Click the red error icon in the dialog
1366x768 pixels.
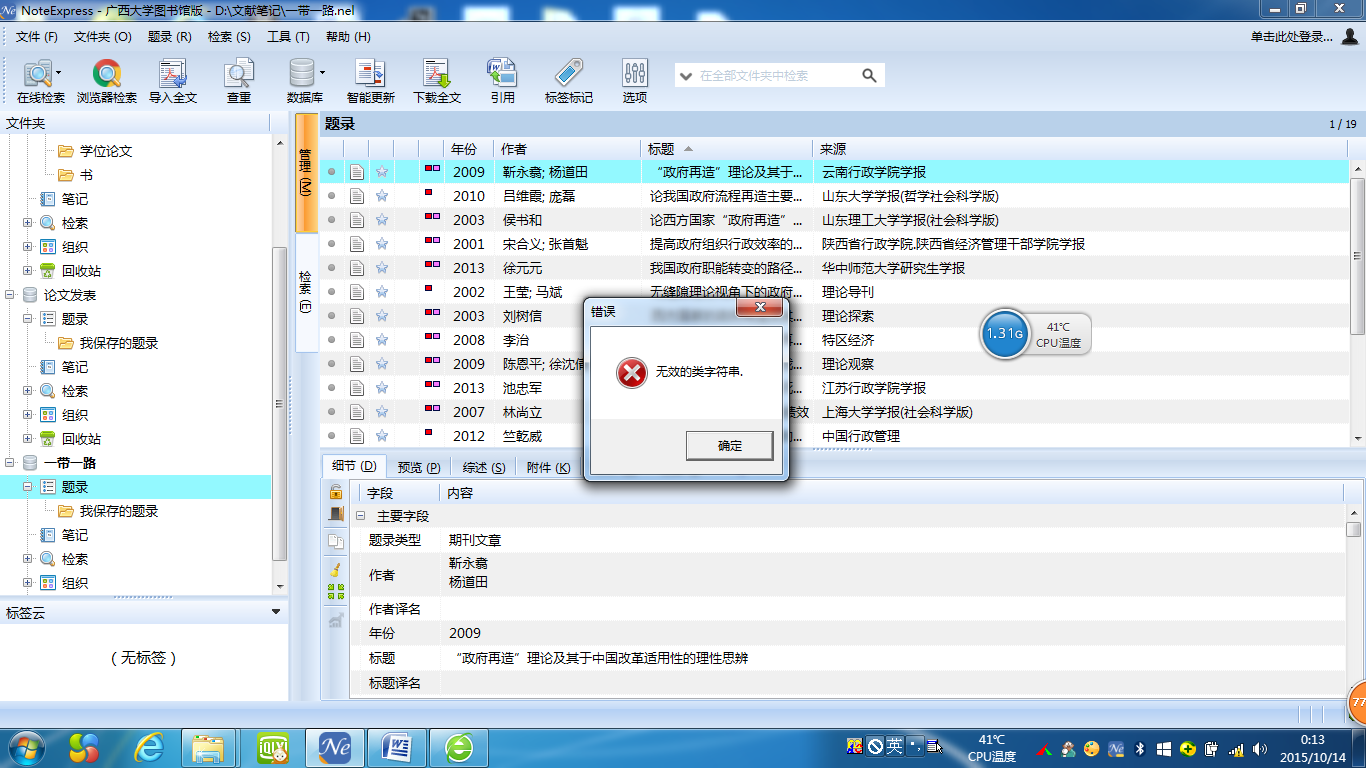pos(631,373)
